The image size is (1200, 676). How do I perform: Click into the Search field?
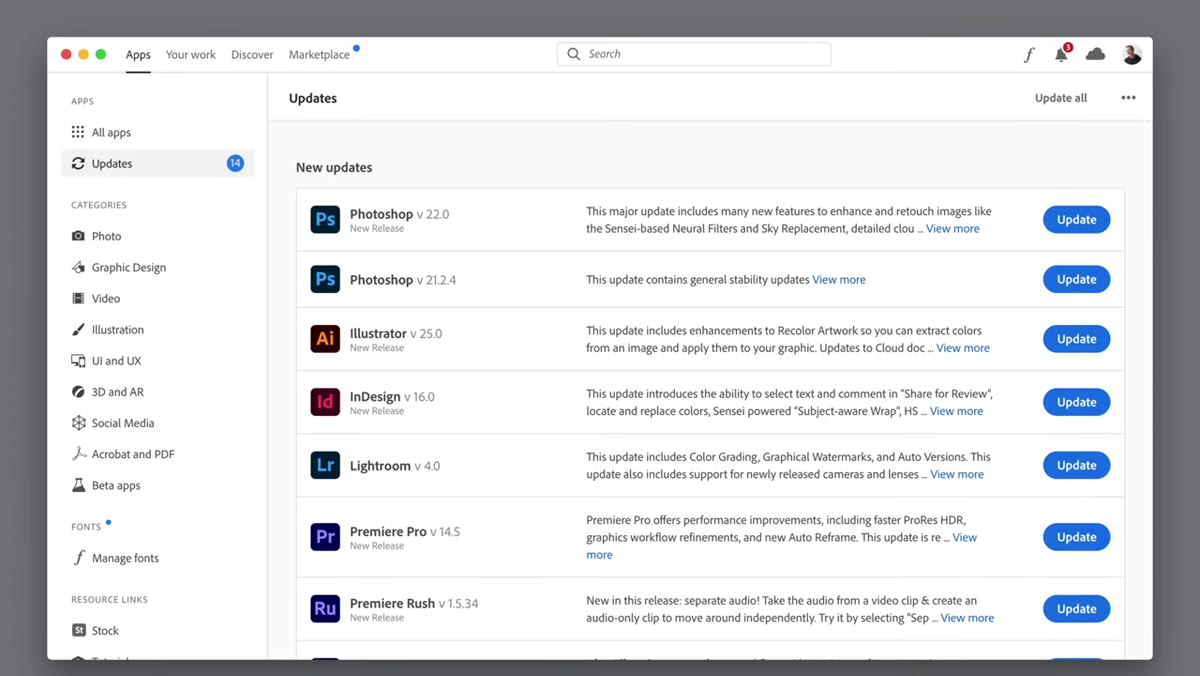pyautogui.click(x=694, y=54)
